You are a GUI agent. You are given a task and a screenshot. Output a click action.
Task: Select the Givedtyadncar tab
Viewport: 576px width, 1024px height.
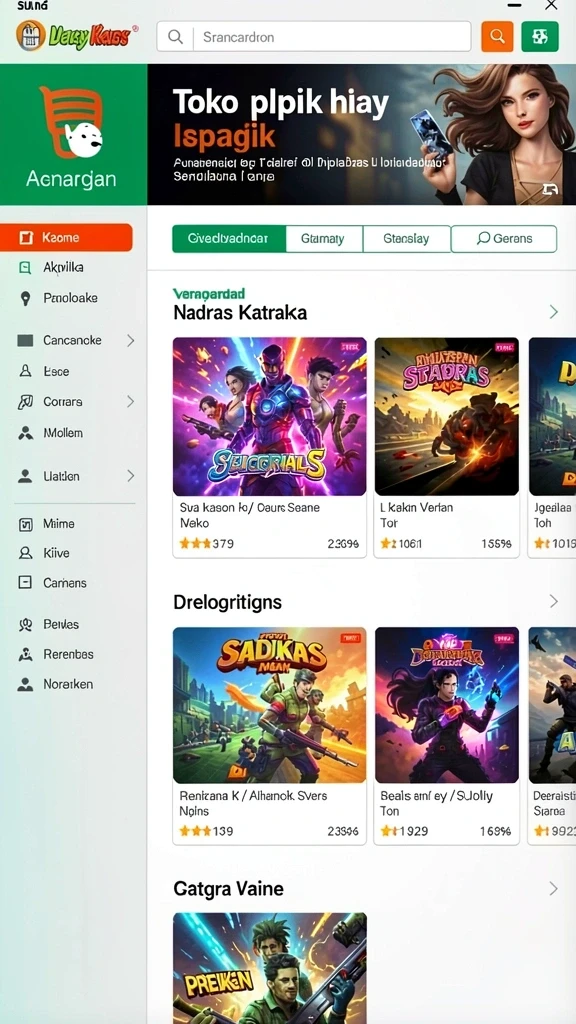[x=228, y=238]
